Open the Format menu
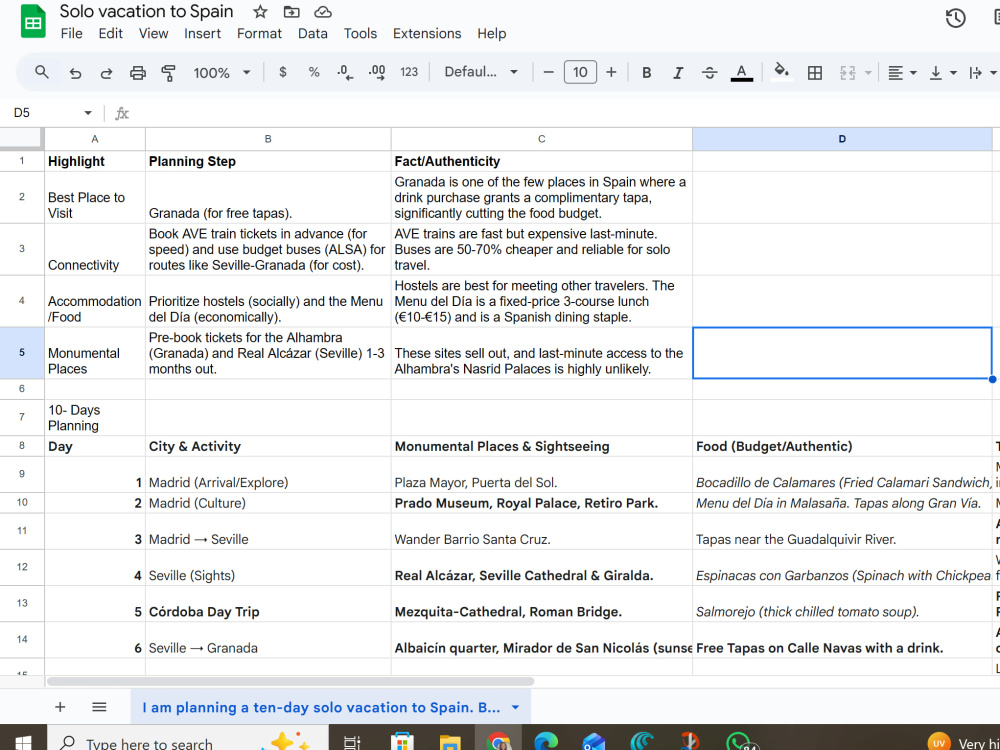 coord(259,34)
